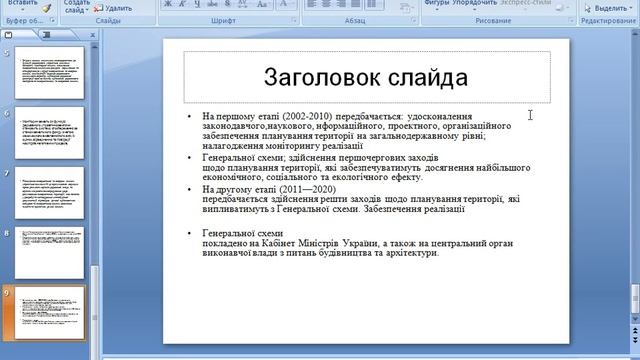The height and width of the screenshot is (360, 640).
Task: Click the Заголовок слайда title placeholder
Action: (367, 77)
